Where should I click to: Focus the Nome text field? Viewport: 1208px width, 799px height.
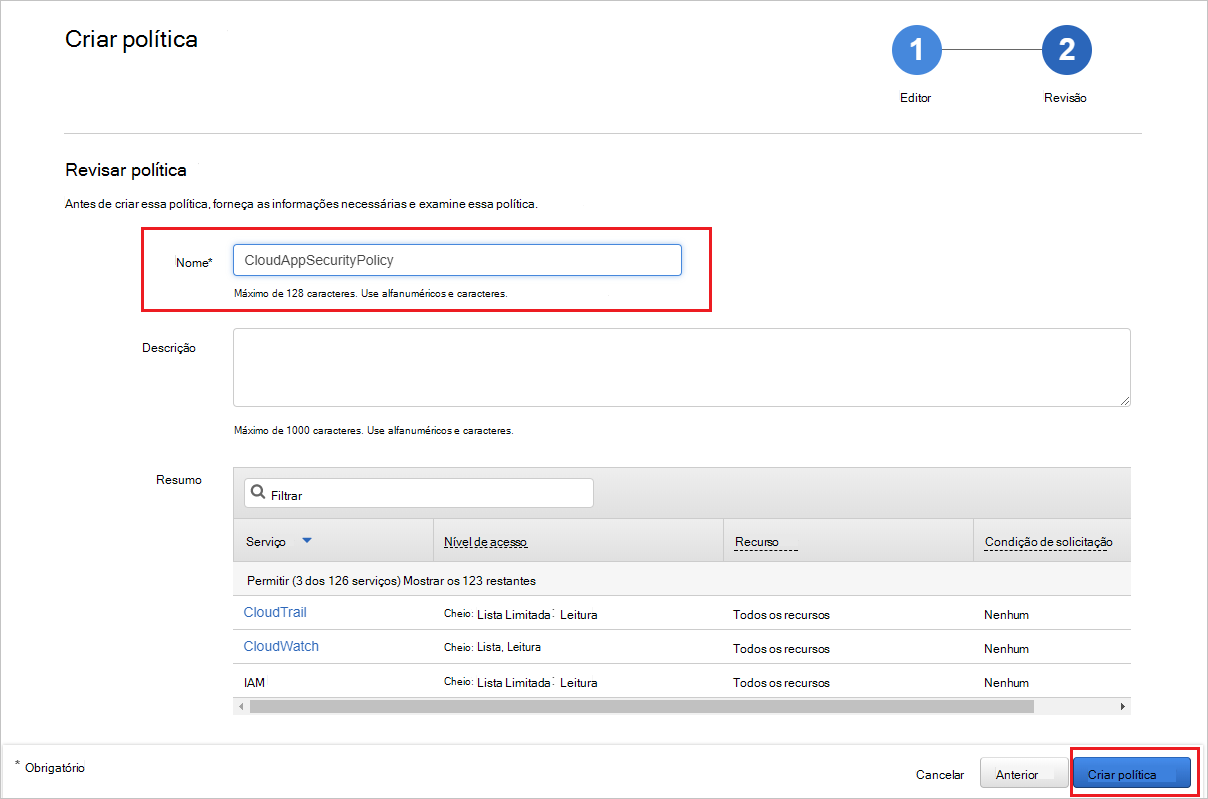[457, 260]
